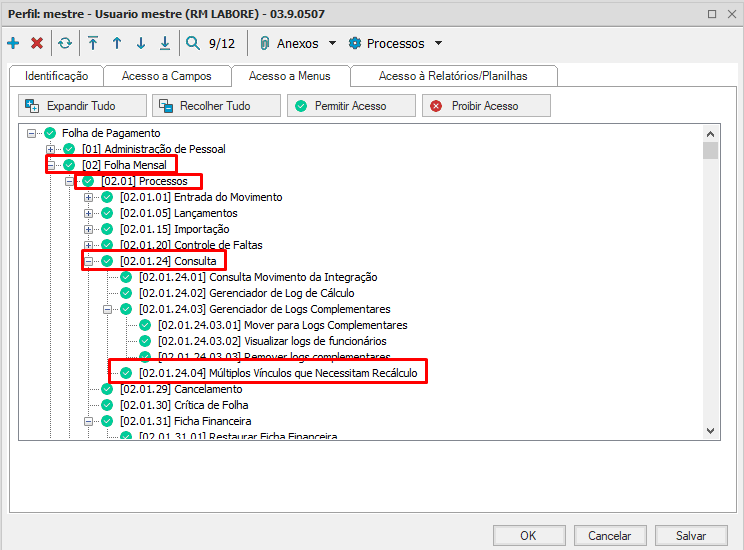Delete the record with the red X icon

37,43
